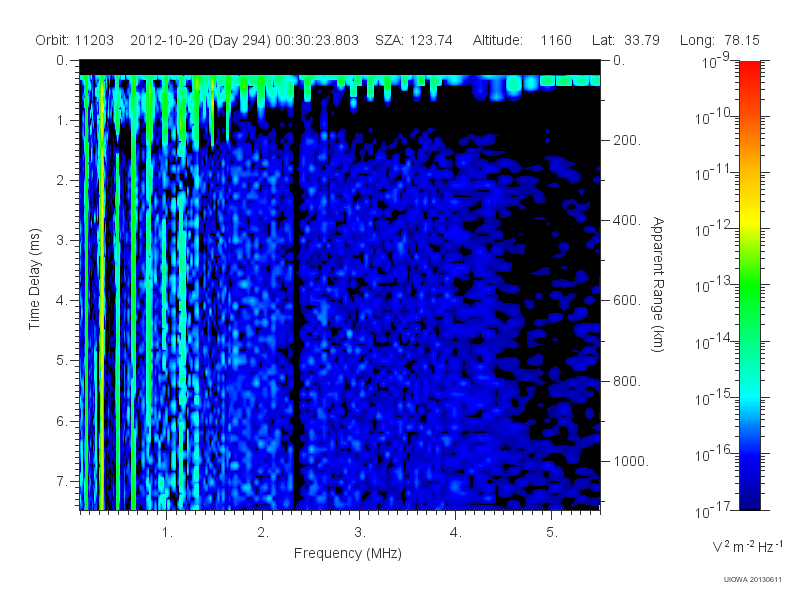The width and height of the screenshot is (800, 600).
Task: Click the '3.' frequency axis tick label
Action: pos(360,533)
